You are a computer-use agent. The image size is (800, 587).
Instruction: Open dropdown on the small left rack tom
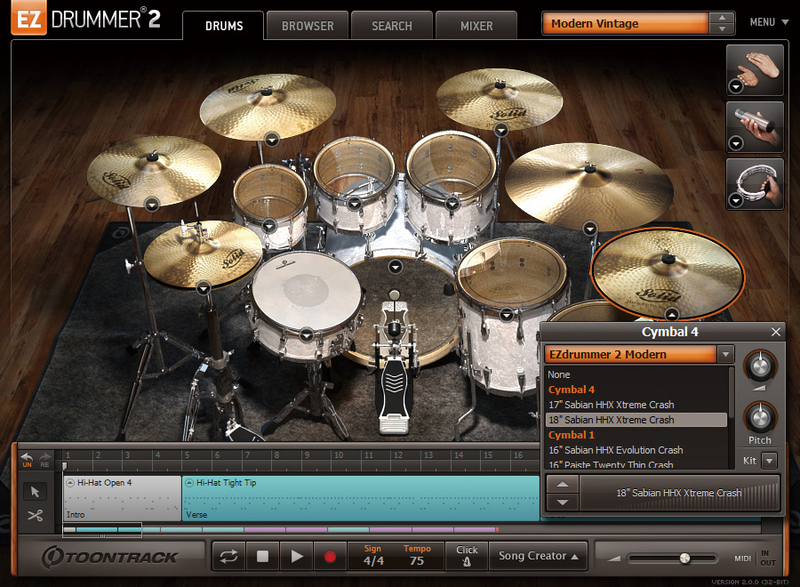click(269, 225)
